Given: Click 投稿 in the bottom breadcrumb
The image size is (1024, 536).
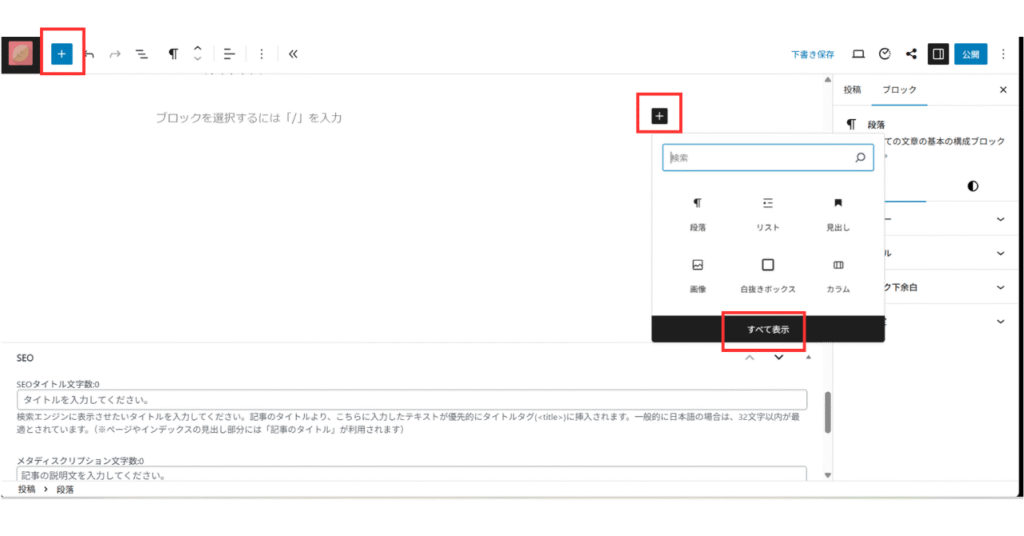Looking at the screenshot, I should [27, 489].
